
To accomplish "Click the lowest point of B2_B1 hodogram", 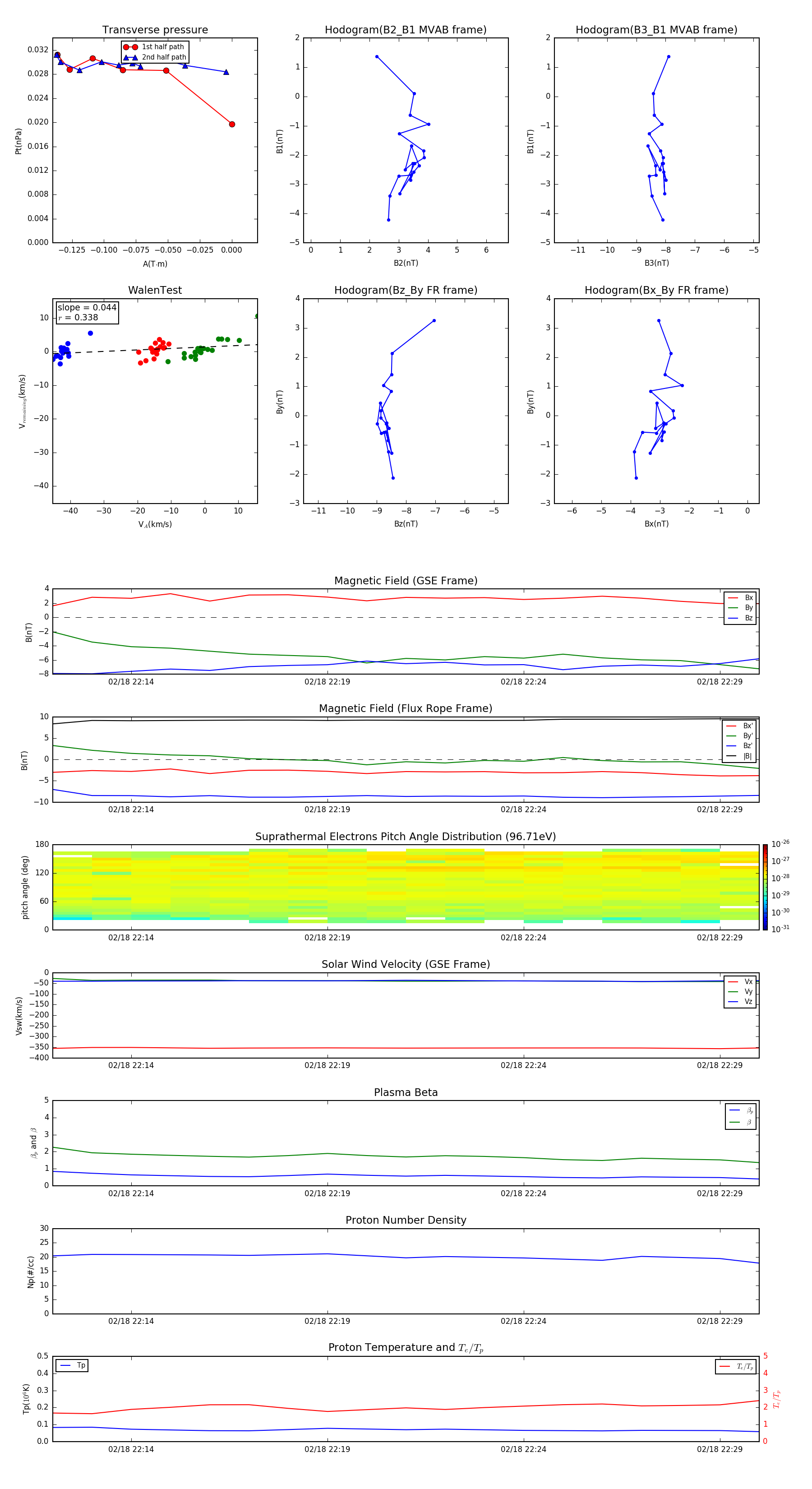I will [388, 220].
